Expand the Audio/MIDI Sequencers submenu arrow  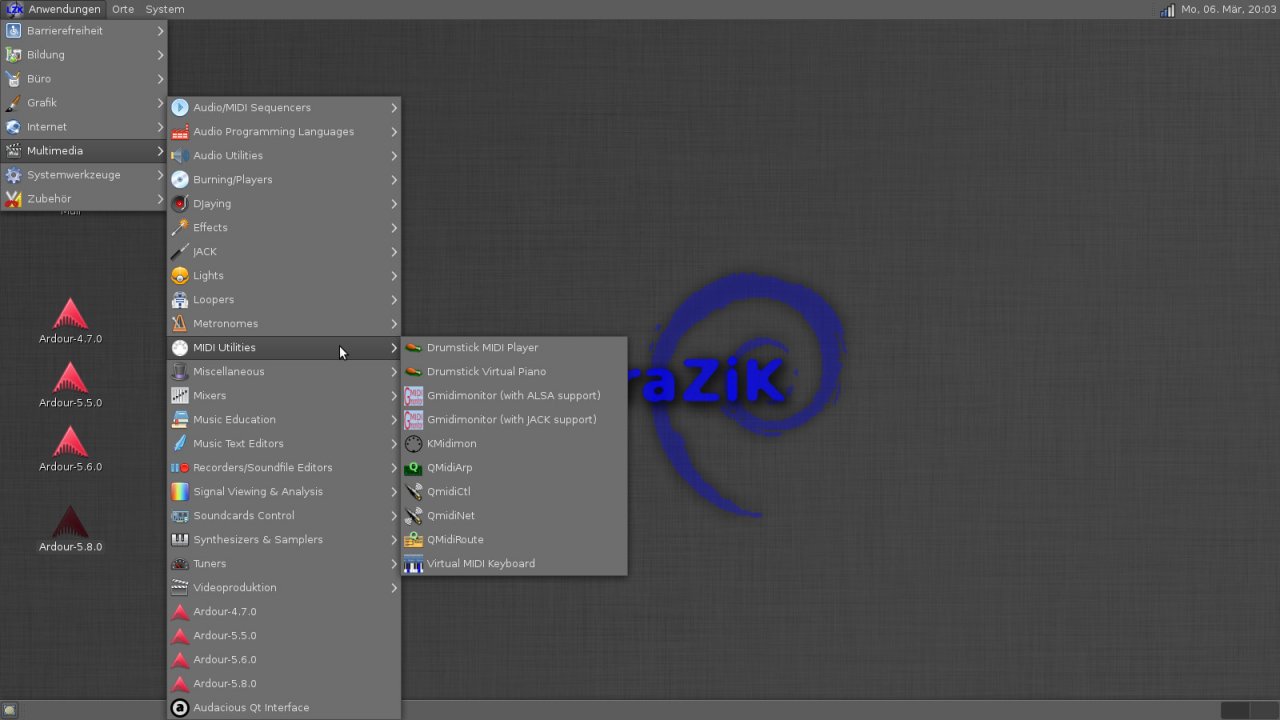(394, 108)
